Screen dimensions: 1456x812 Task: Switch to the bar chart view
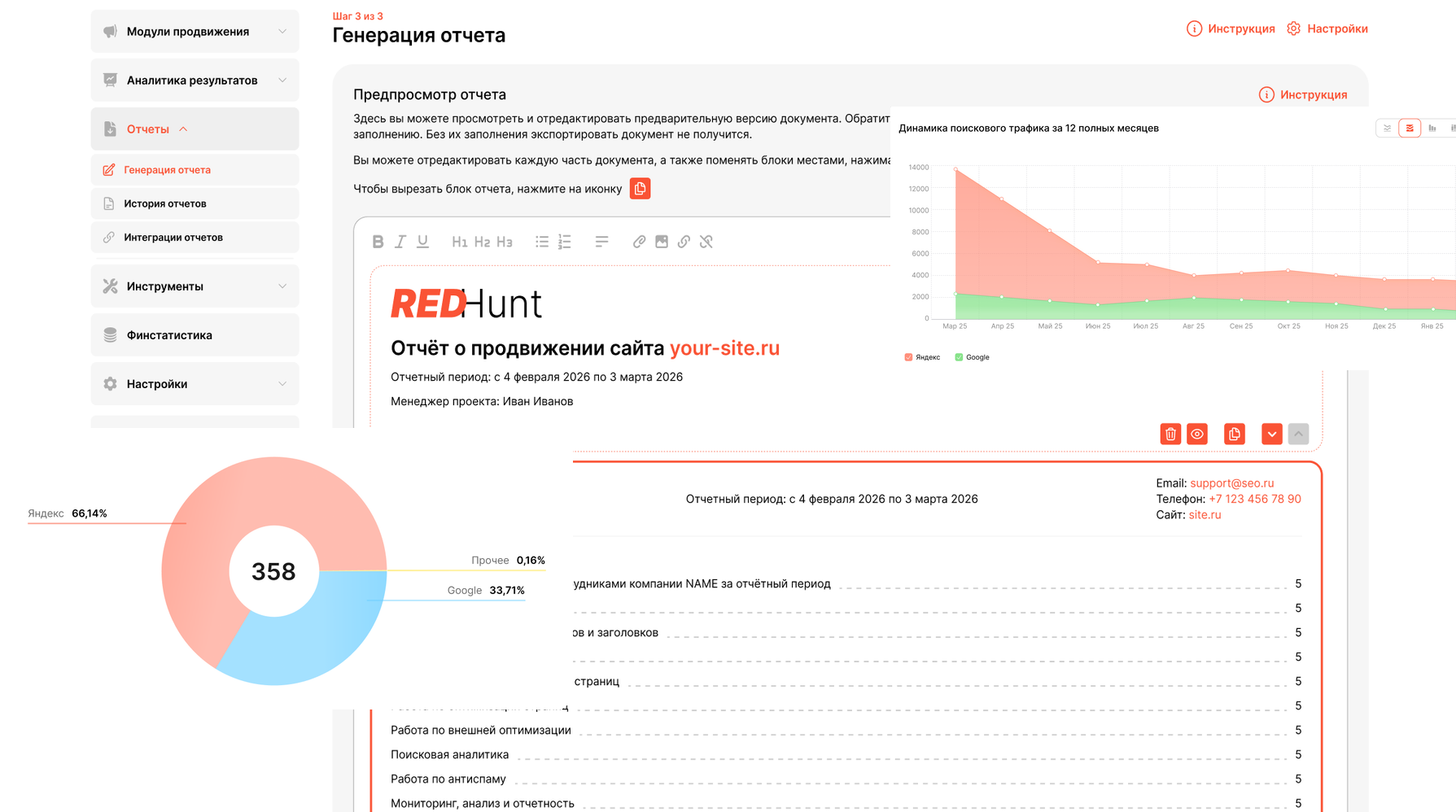click(1432, 128)
